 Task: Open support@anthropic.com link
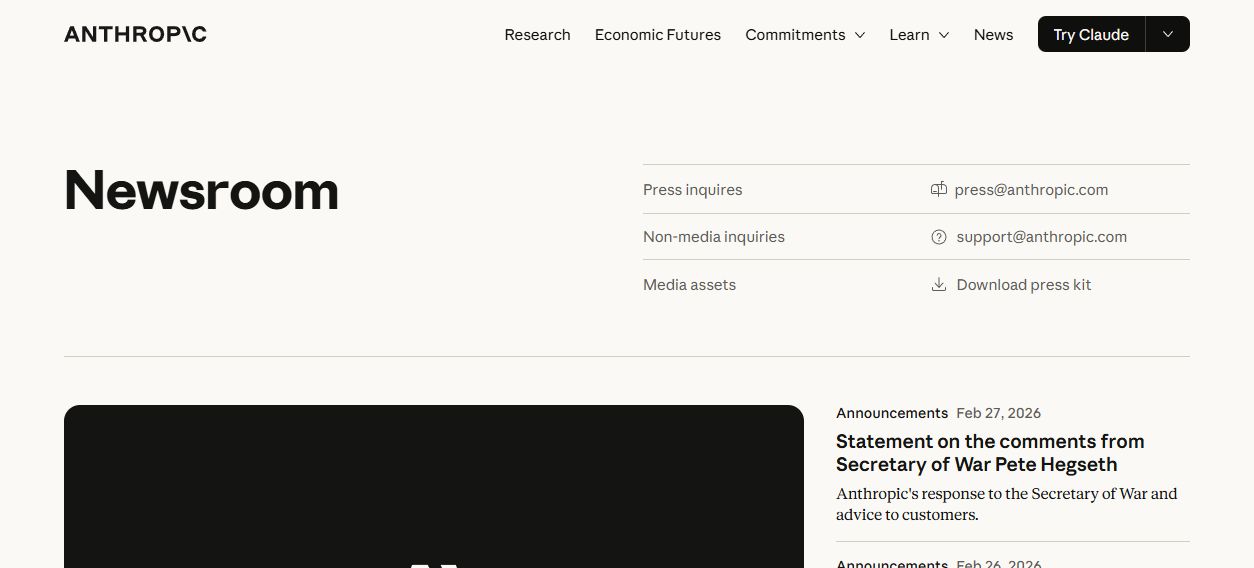(x=1041, y=237)
